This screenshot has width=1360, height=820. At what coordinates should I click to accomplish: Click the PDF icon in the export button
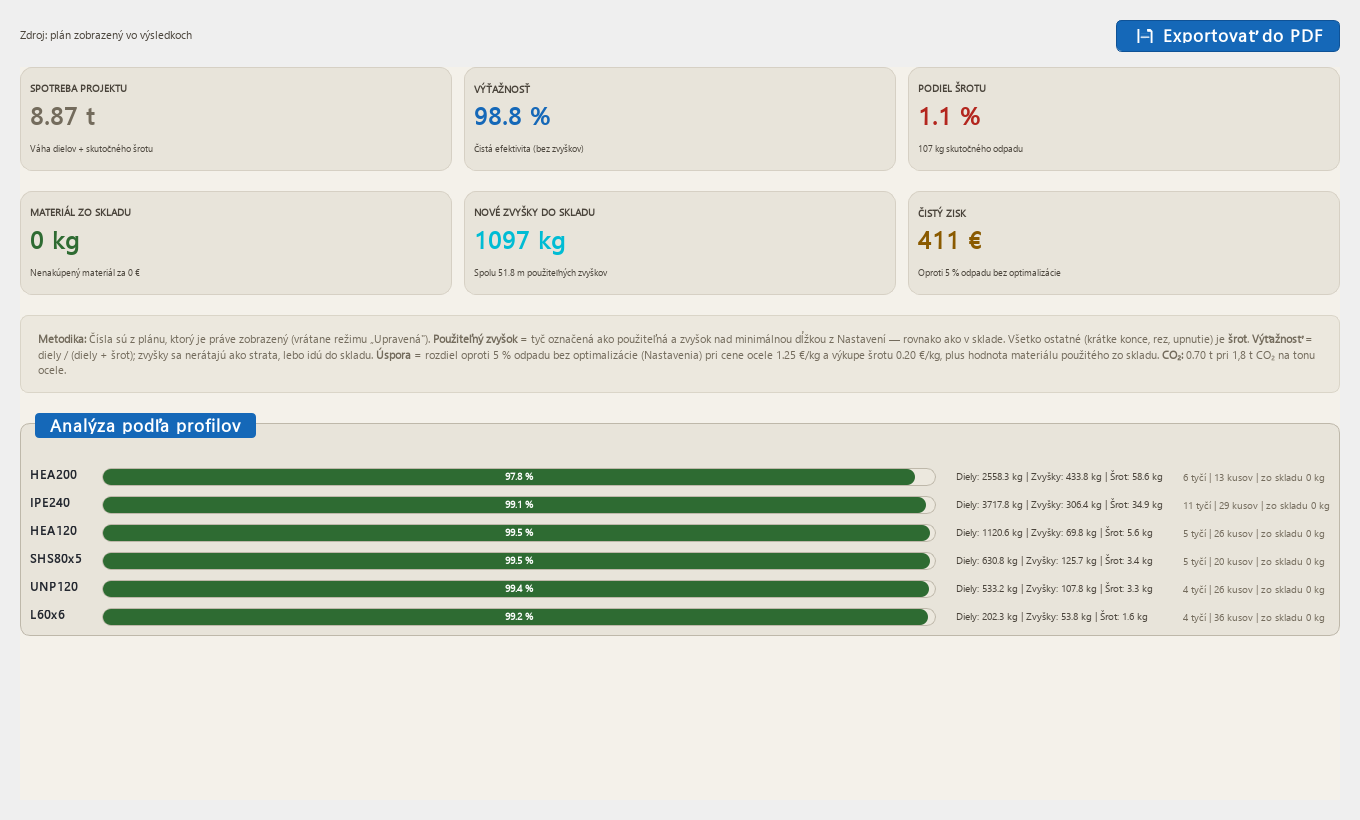click(x=1145, y=36)
